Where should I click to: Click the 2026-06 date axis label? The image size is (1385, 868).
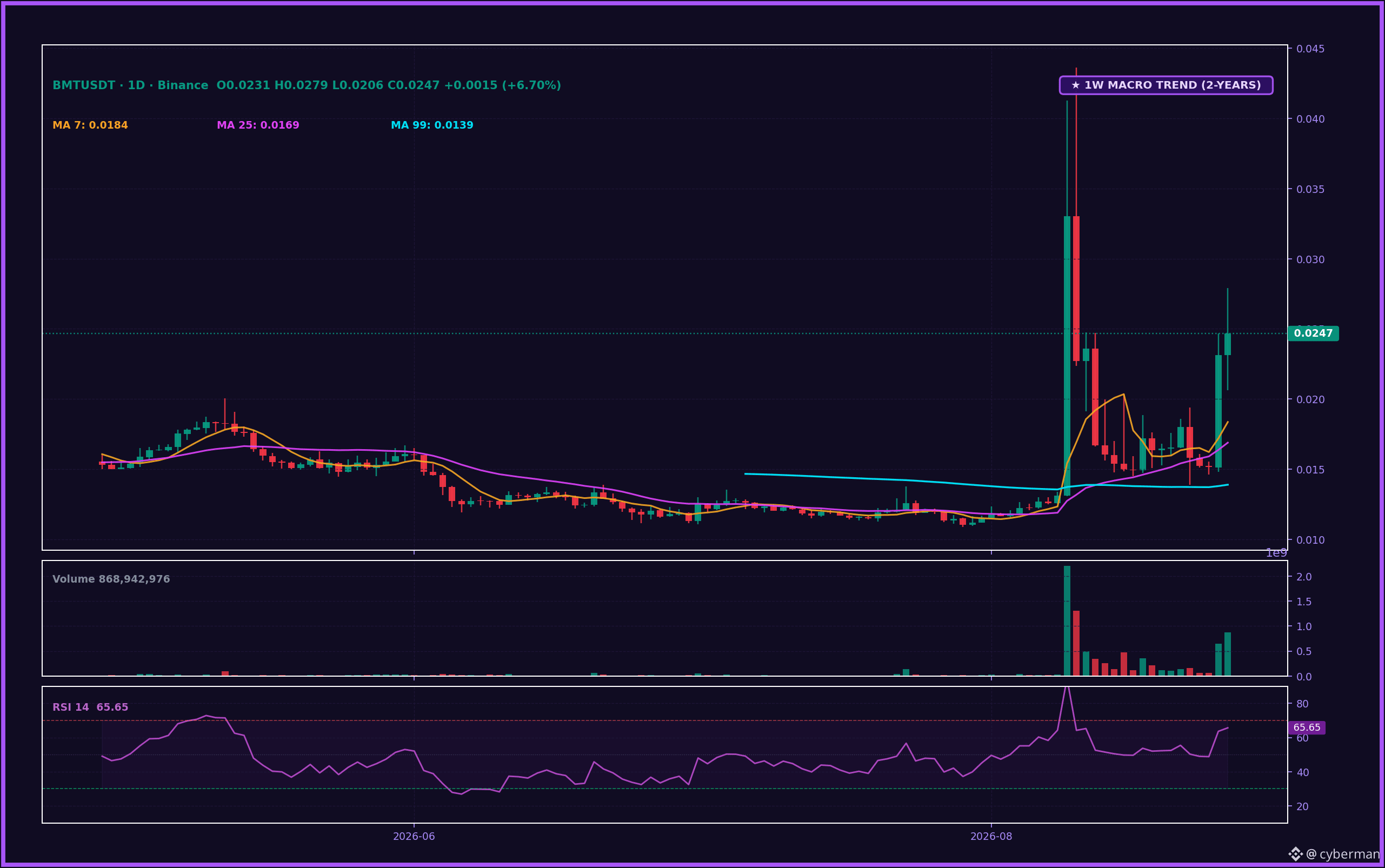[x=414, y=837]
